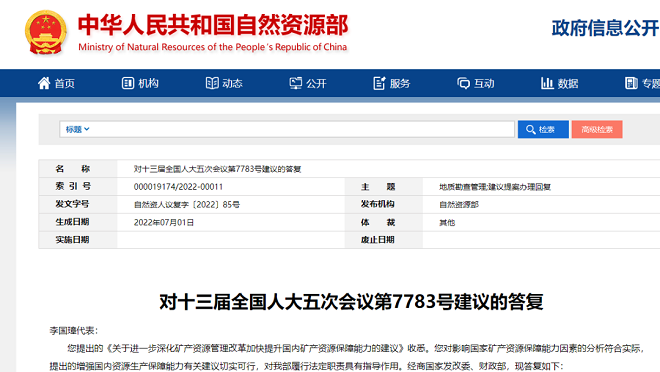Viewport: 660px width, 372px height.
Task: Open the 首页 menu item
Action: point(56,83)
